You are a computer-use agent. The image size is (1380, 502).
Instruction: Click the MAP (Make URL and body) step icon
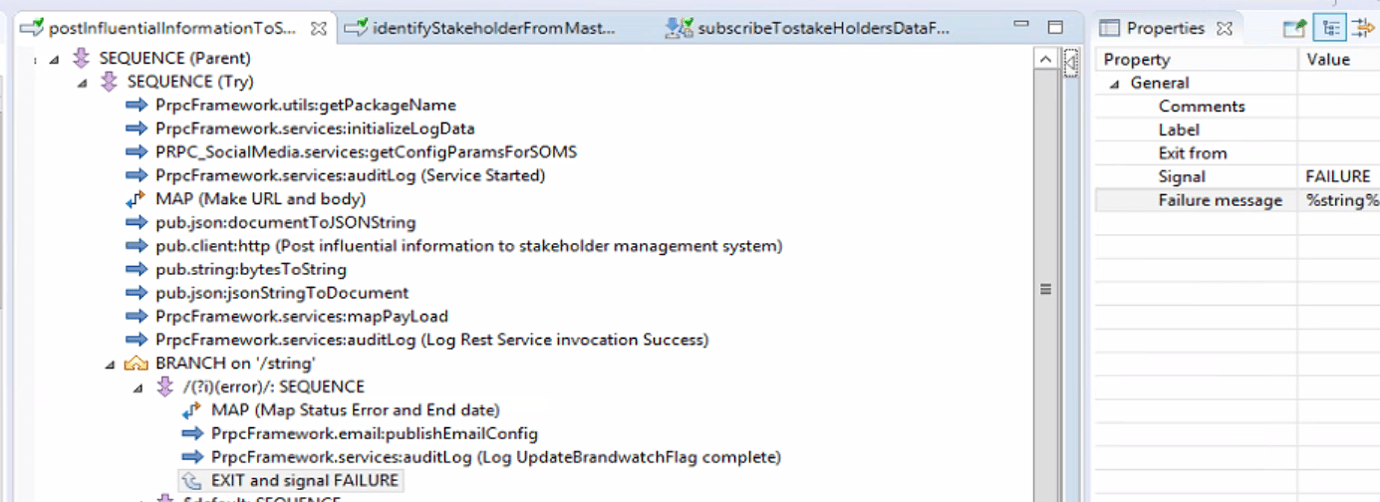click(x=136, y=199)
